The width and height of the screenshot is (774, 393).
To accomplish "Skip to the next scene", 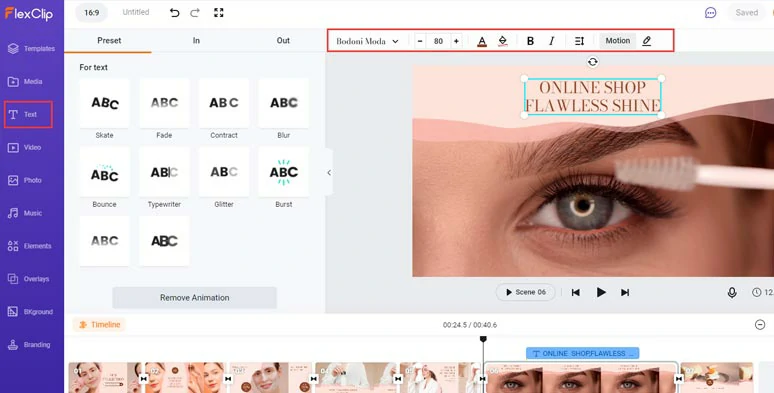I will pyautogui.click(x=625, y=292).
